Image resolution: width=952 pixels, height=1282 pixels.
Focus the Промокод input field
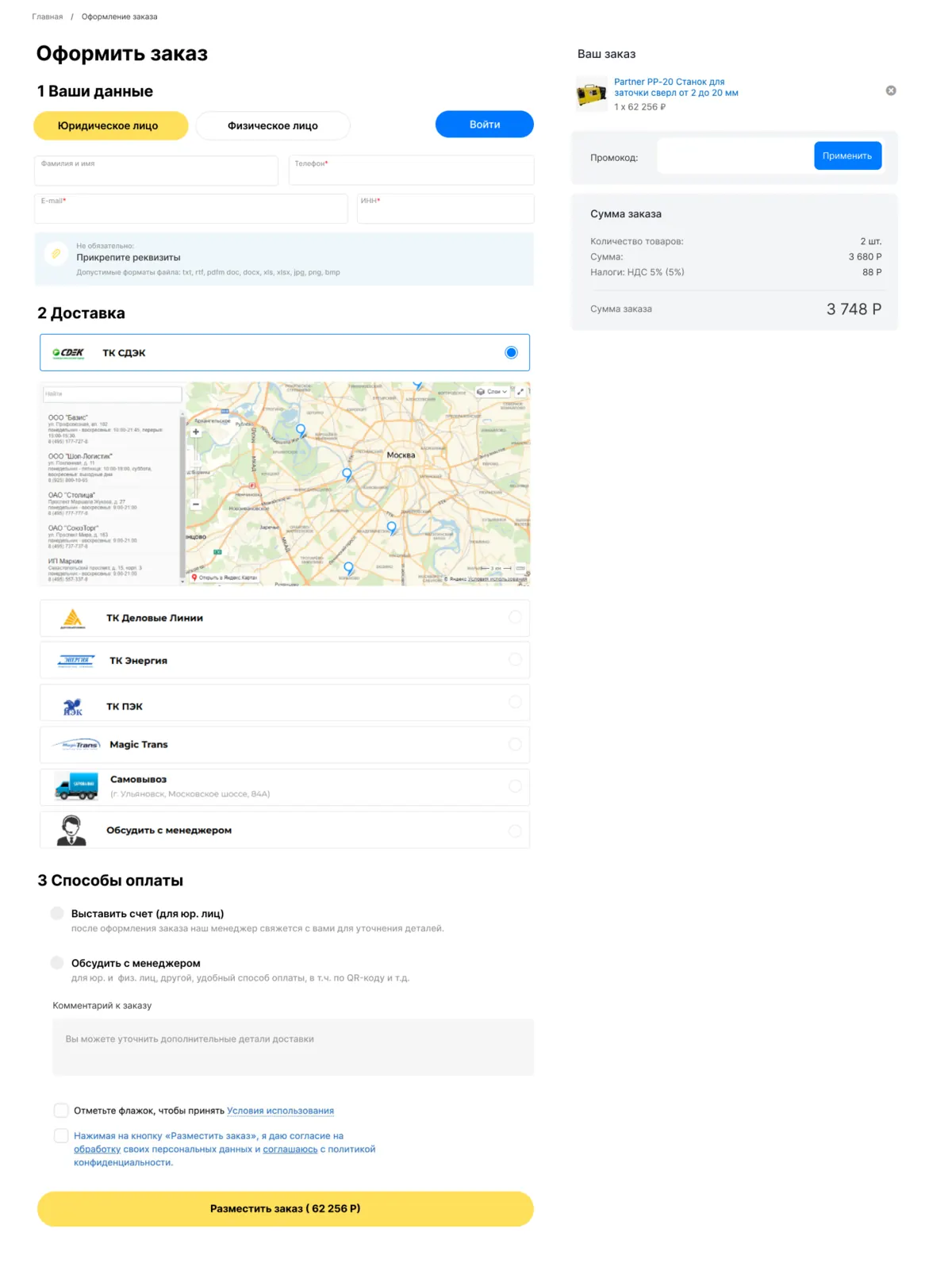735,156
